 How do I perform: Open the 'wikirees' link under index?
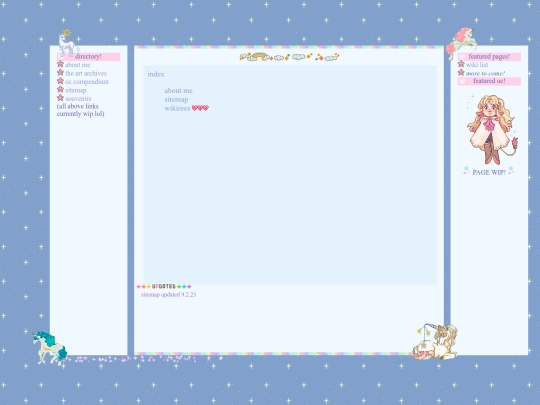coord(177,108)
